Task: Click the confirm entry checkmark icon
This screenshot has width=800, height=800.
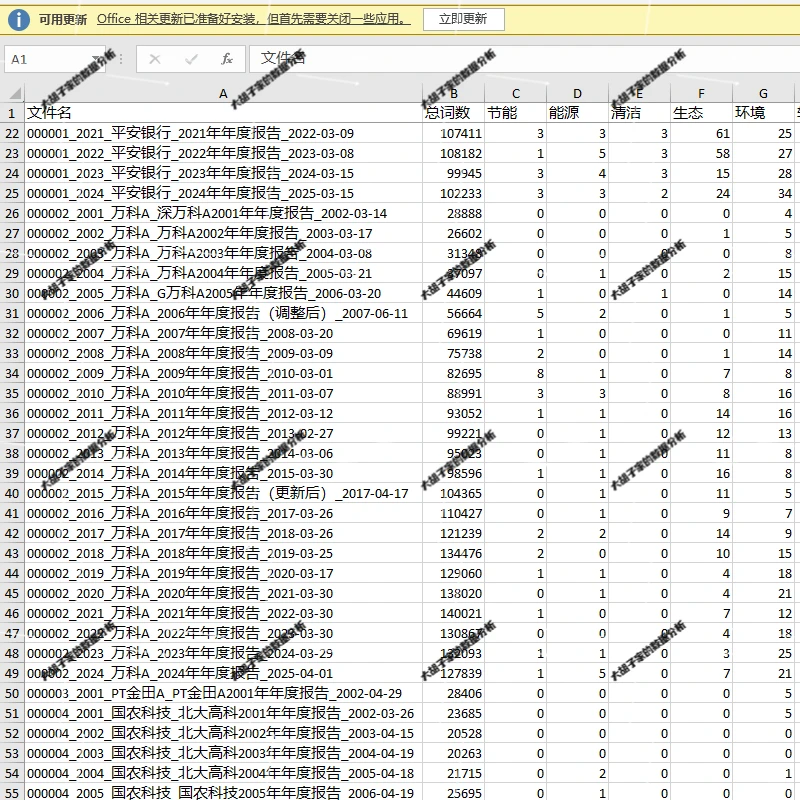Action: [x=191, y=59]
